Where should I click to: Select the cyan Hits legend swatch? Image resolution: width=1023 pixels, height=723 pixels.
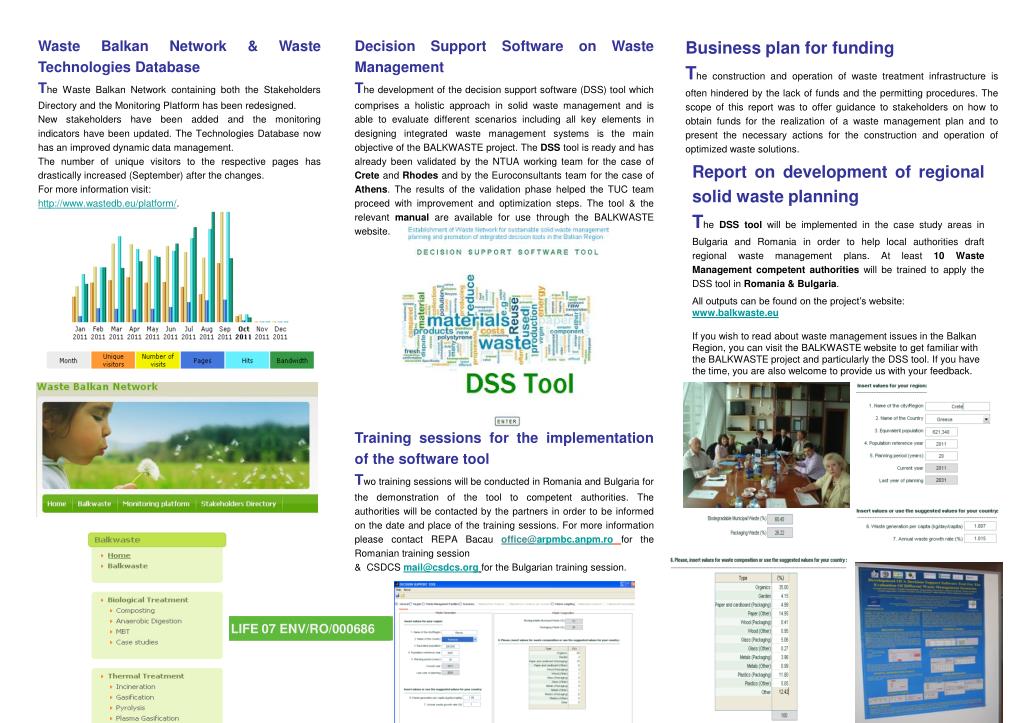(247, 360)
